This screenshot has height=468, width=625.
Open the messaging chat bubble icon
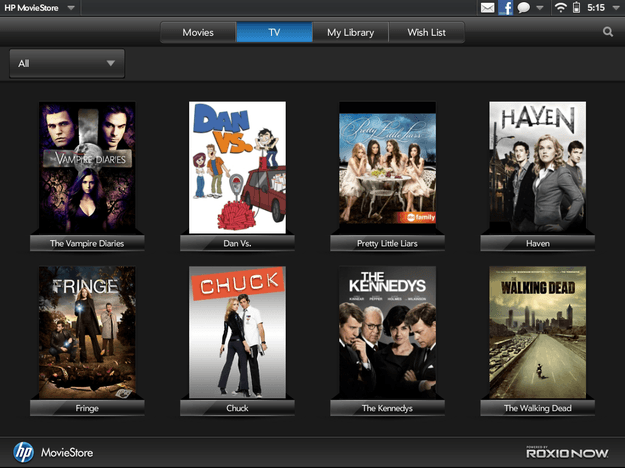click(x=523, y=8)
